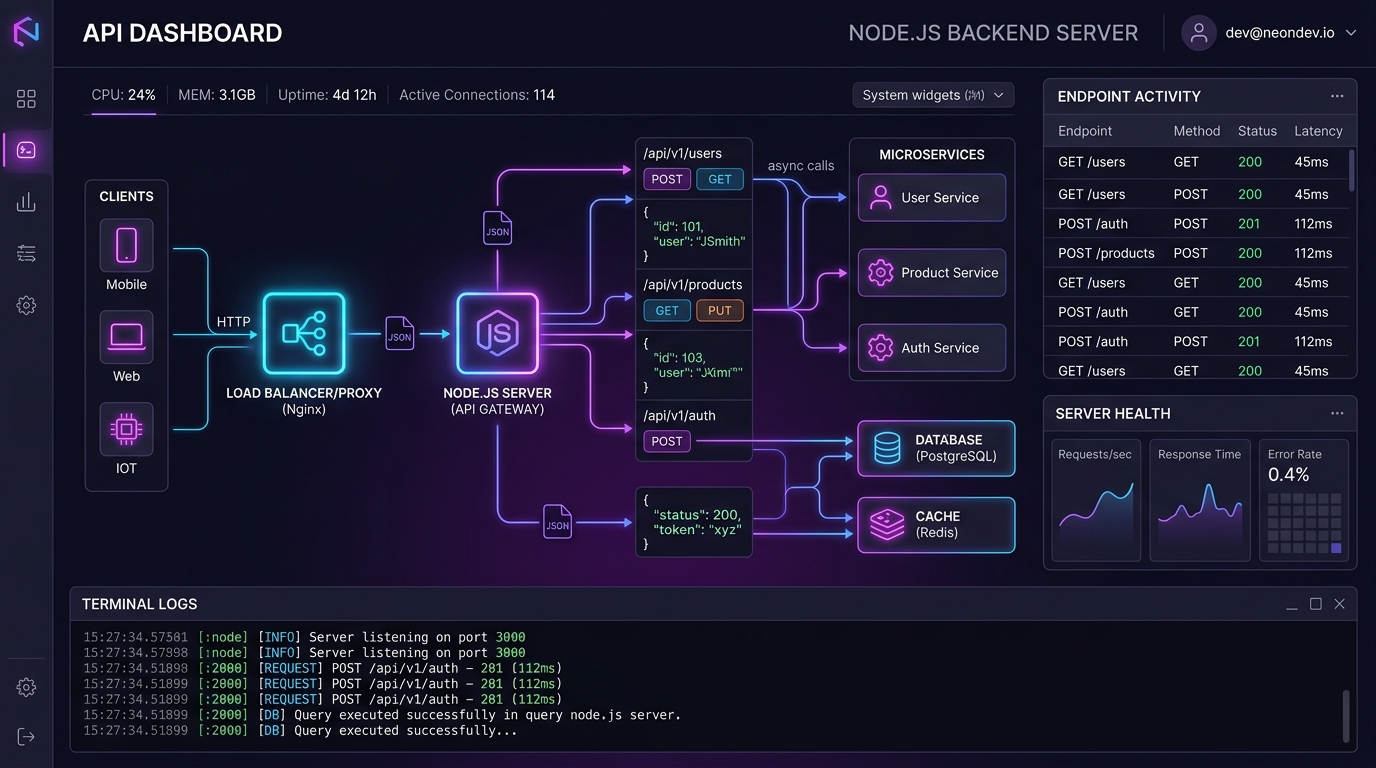This screenshot has width=1376, height=768.
Task: Open the User Service card
Action: [932, 197]
